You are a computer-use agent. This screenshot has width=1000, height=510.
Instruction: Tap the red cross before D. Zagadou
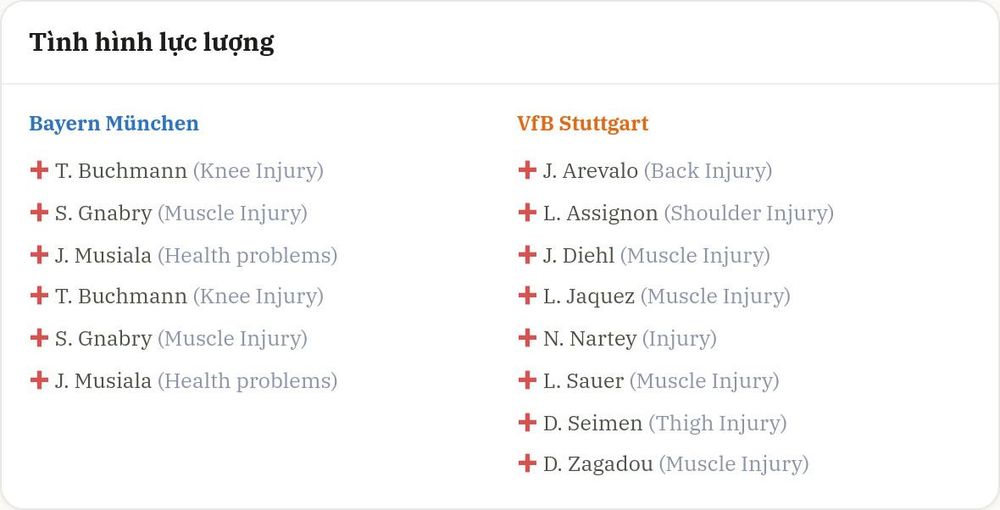tap(527, 463)
